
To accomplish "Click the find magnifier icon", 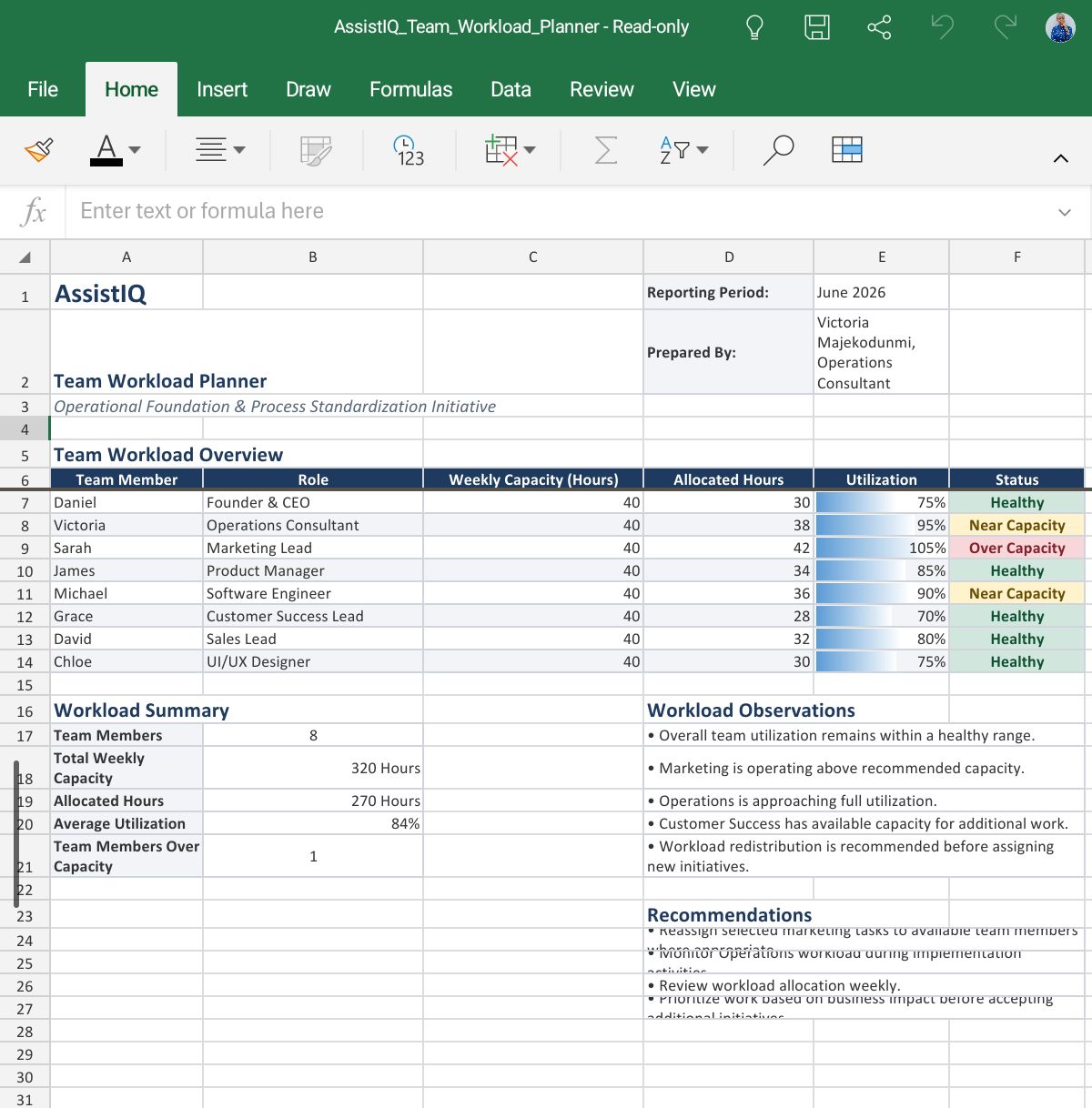I will (778, 150).
